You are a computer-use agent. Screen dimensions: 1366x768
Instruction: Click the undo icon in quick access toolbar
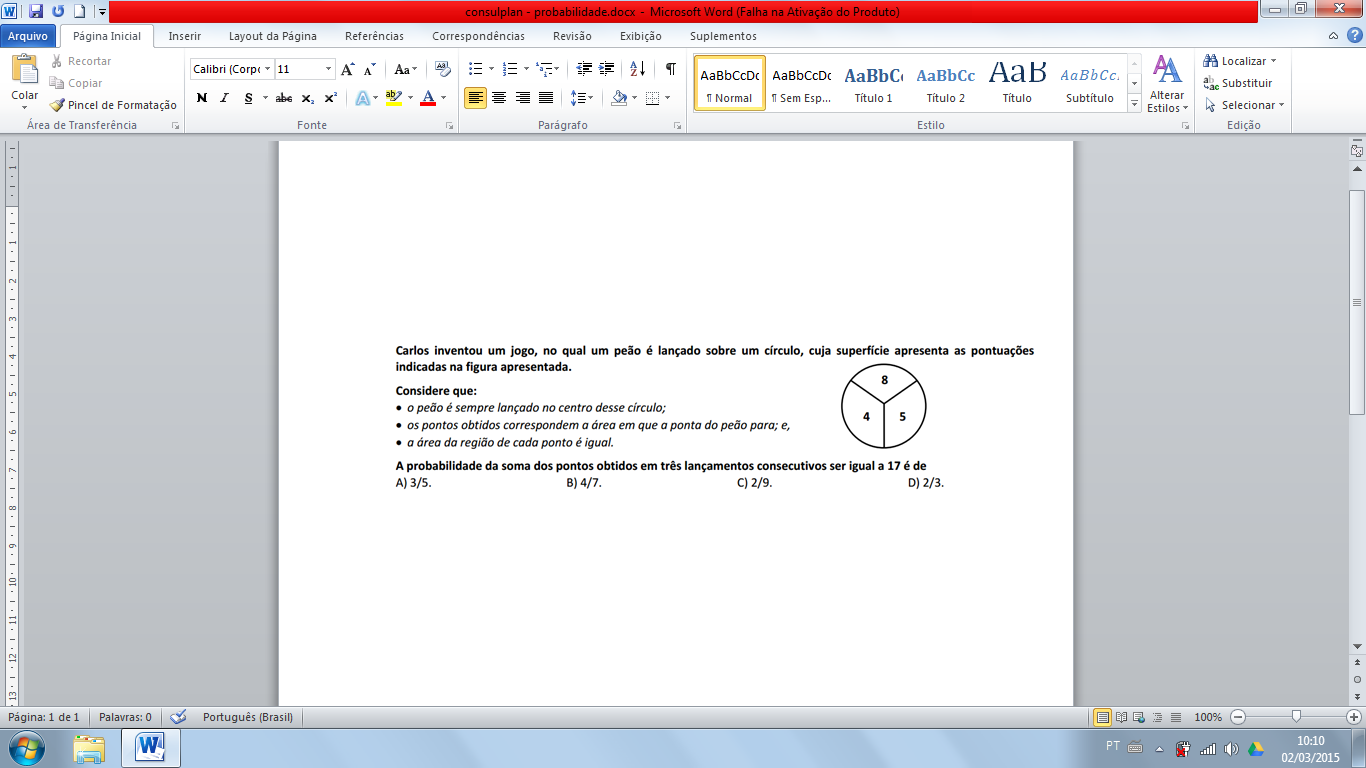[x=57, y=11]
